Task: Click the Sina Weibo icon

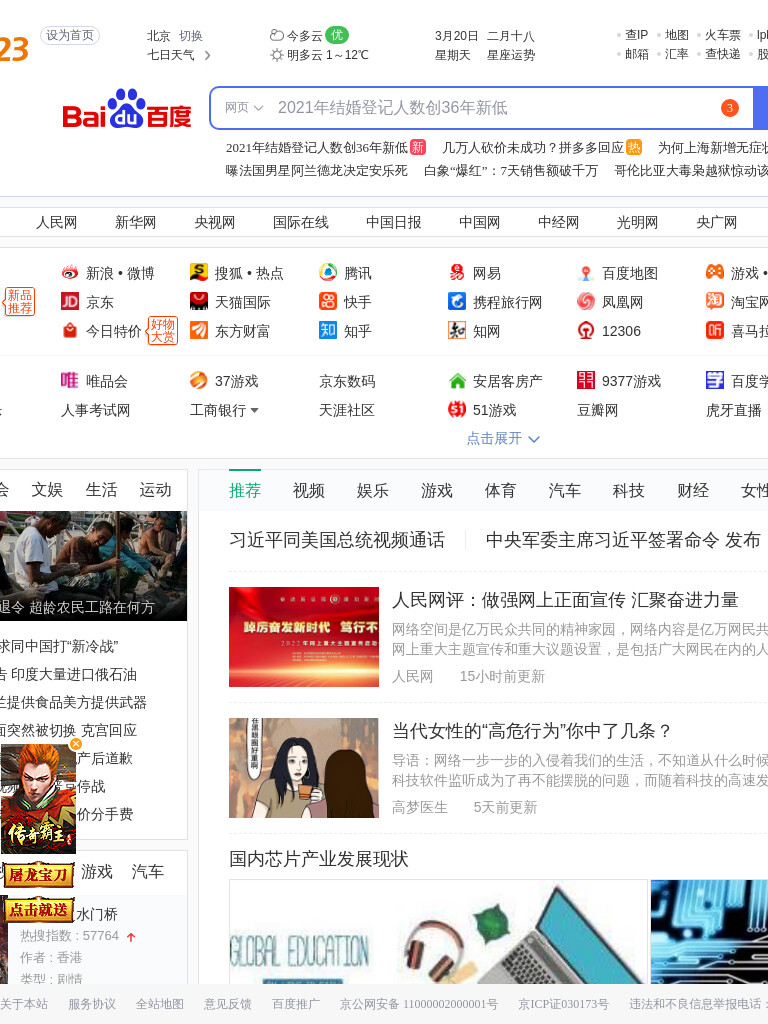Action: point(69,272)
